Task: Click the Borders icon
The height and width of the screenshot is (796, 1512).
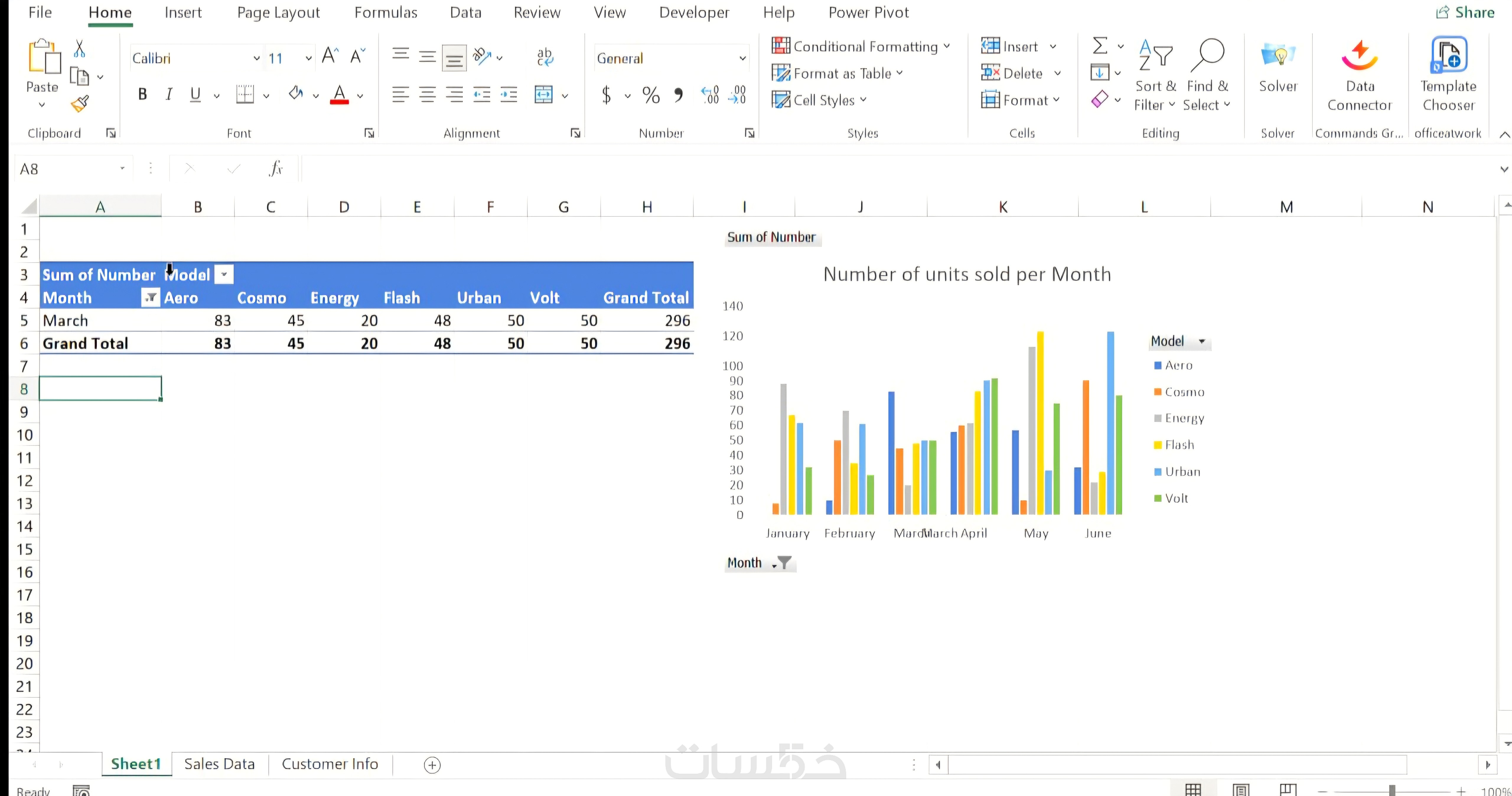Action: [245, 94]
